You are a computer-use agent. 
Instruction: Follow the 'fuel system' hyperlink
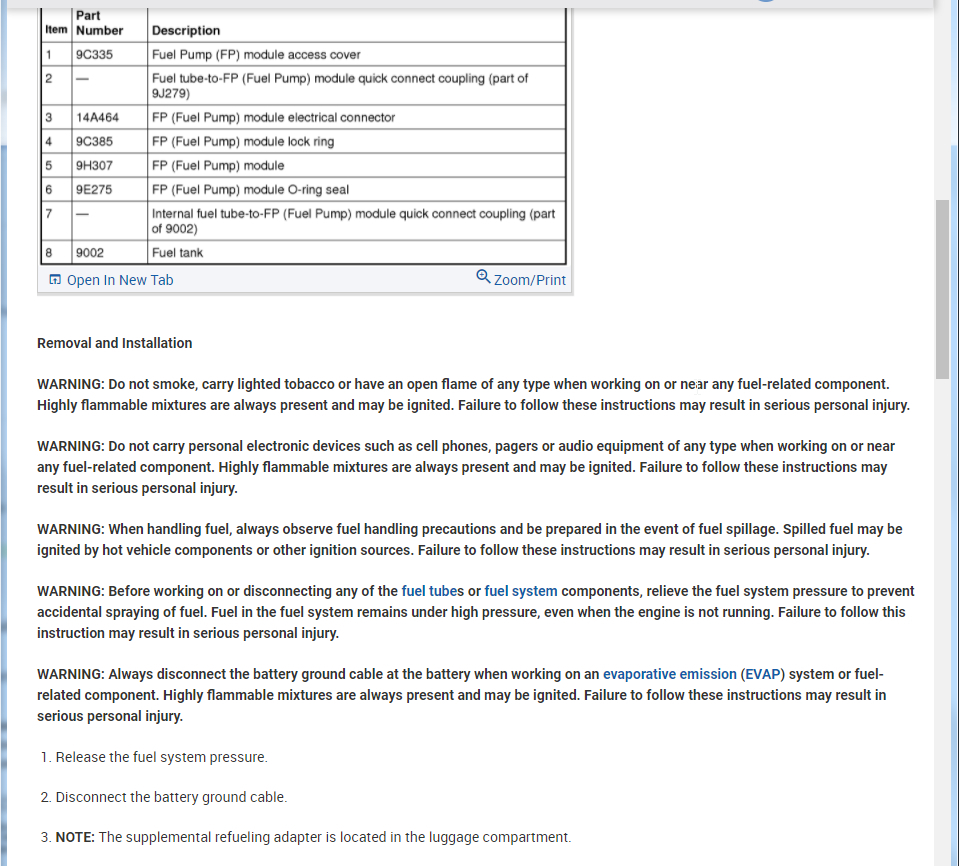pos(521,591)
